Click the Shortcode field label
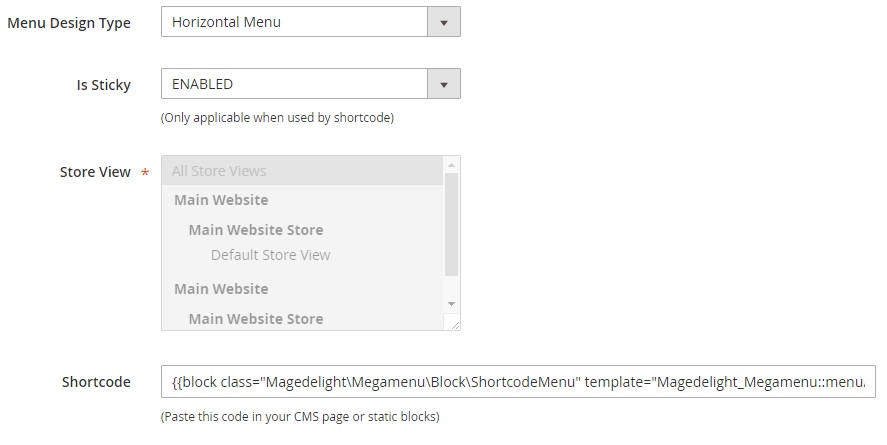Image resolution: width=887 pixels, height=445 pixels. pos(96,382)
